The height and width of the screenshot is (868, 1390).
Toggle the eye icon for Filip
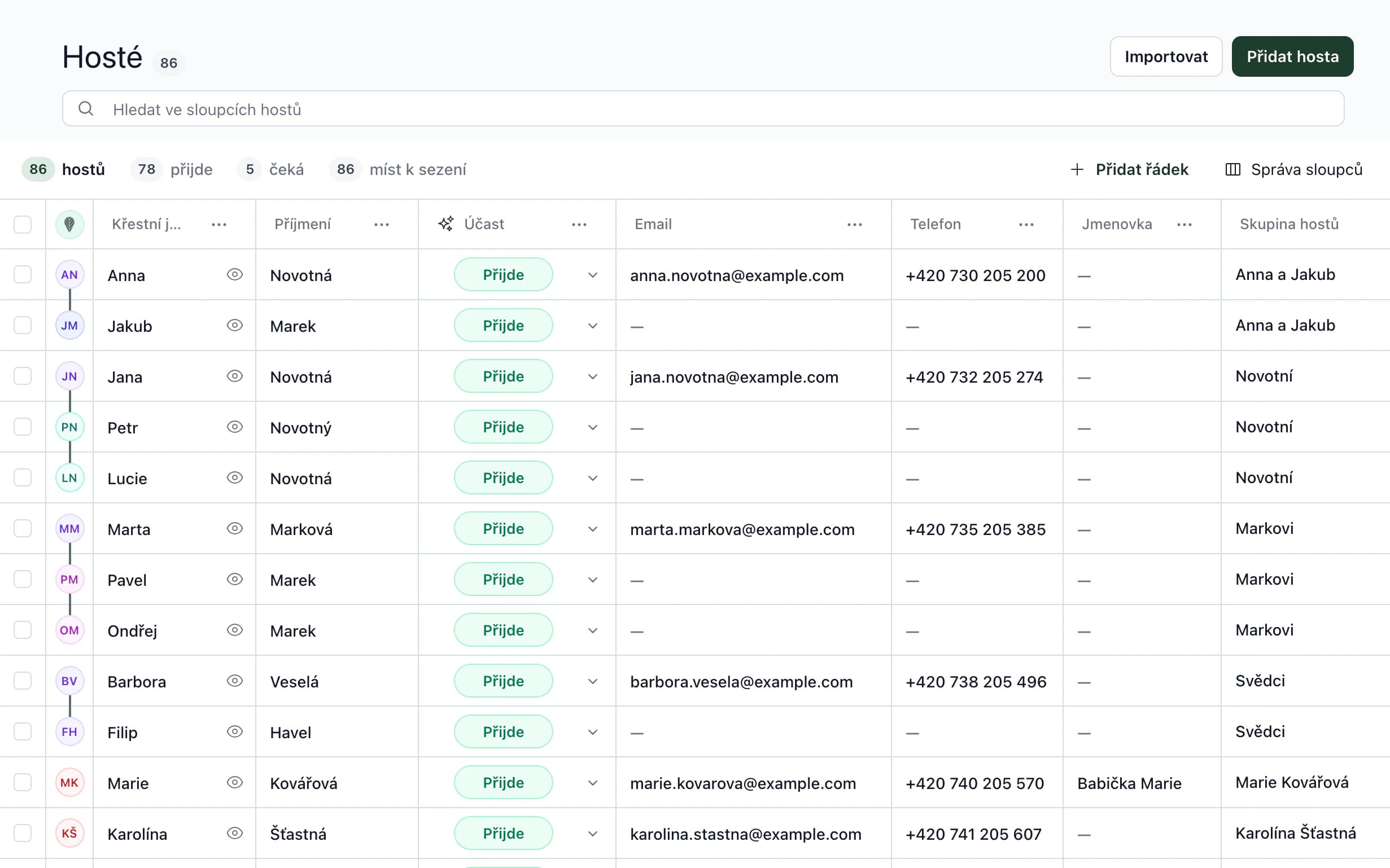tap(234, 732)
